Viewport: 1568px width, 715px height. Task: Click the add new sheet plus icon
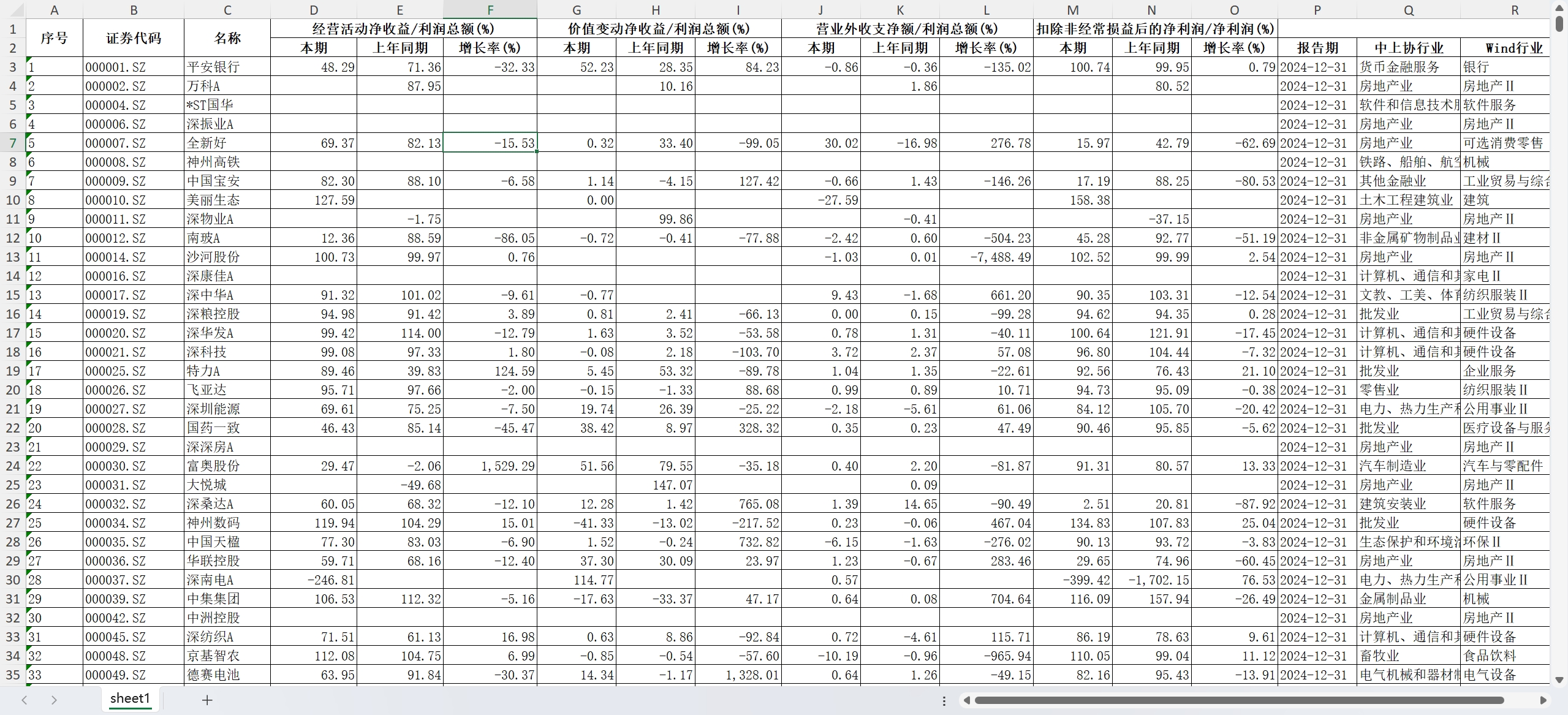[207, 700]
